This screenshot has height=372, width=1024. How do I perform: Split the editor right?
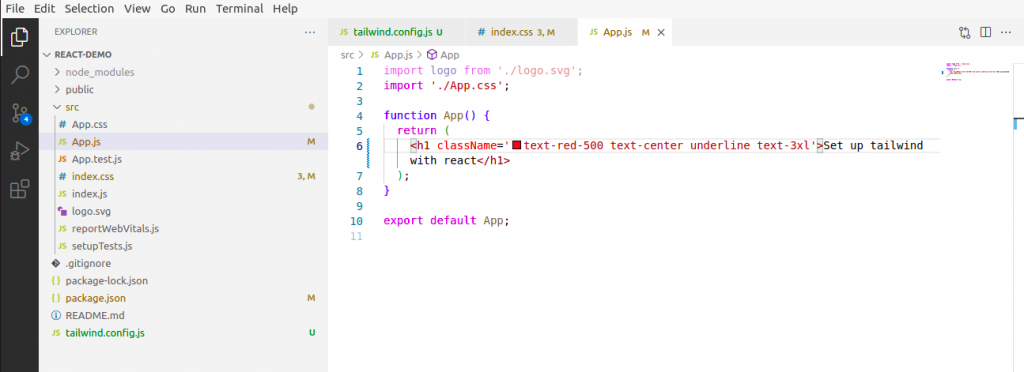point(985,32)
